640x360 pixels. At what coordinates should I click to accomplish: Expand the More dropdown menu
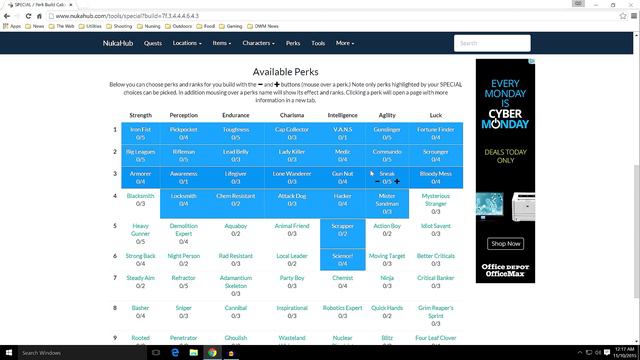click(x=345, y=43)
